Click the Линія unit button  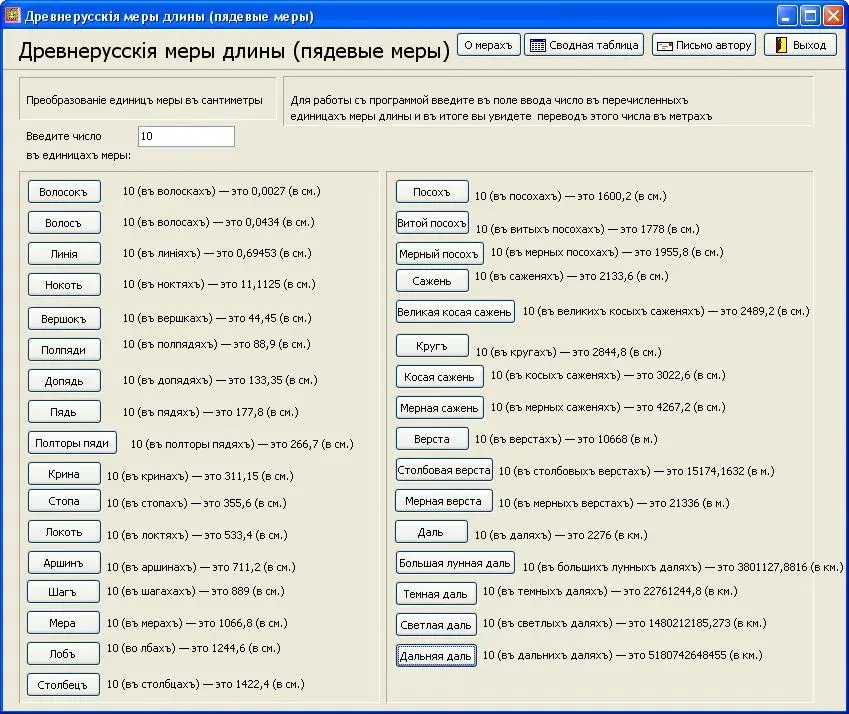click(x=64, y=254)
